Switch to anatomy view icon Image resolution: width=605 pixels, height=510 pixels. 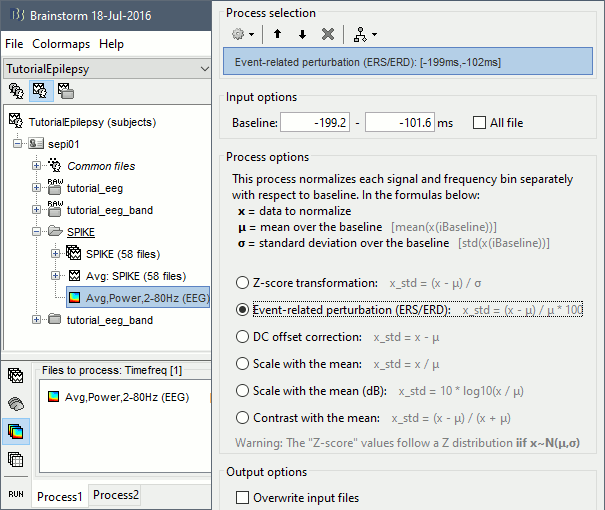click(x=17, y=90)
